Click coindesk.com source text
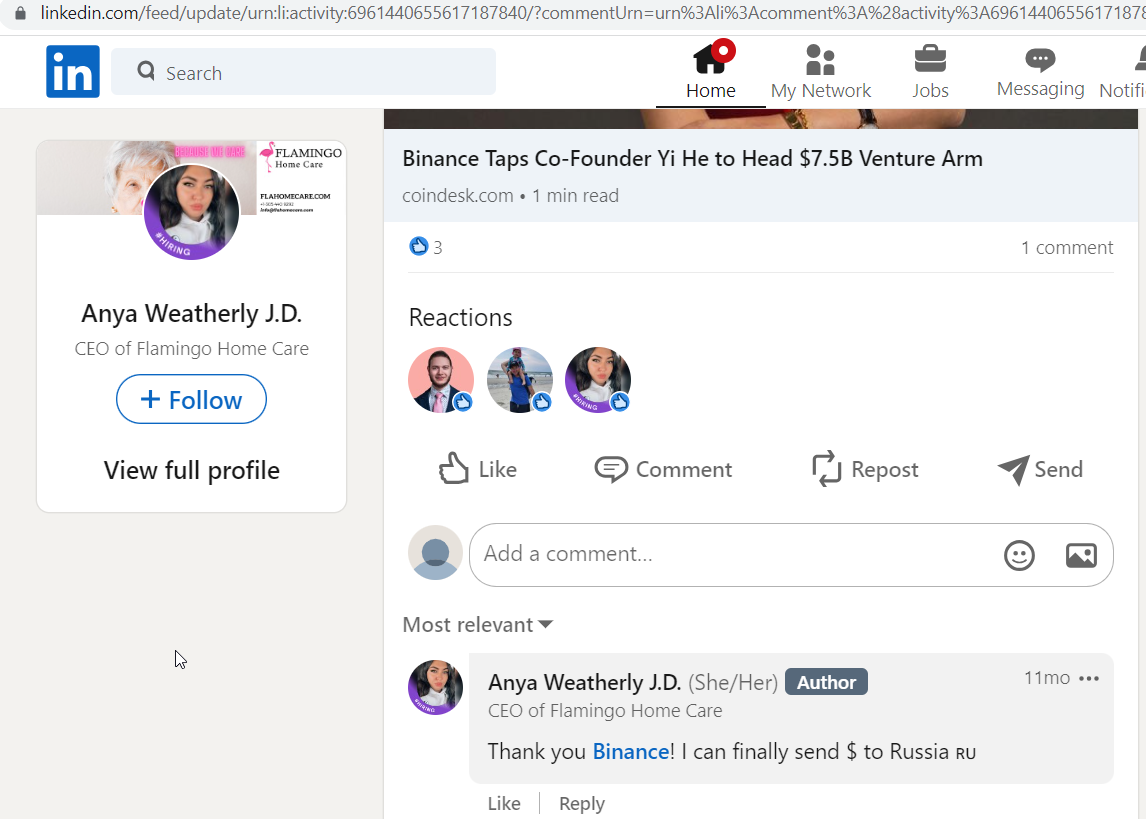This screenshot has width=1146, height=819. 458,196
